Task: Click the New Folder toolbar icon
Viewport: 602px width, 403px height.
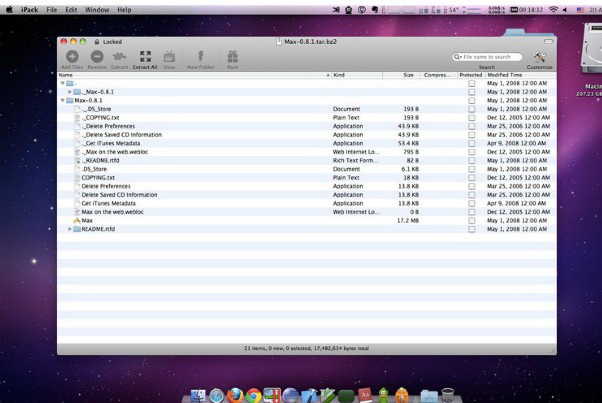Action: pos(200,58)
